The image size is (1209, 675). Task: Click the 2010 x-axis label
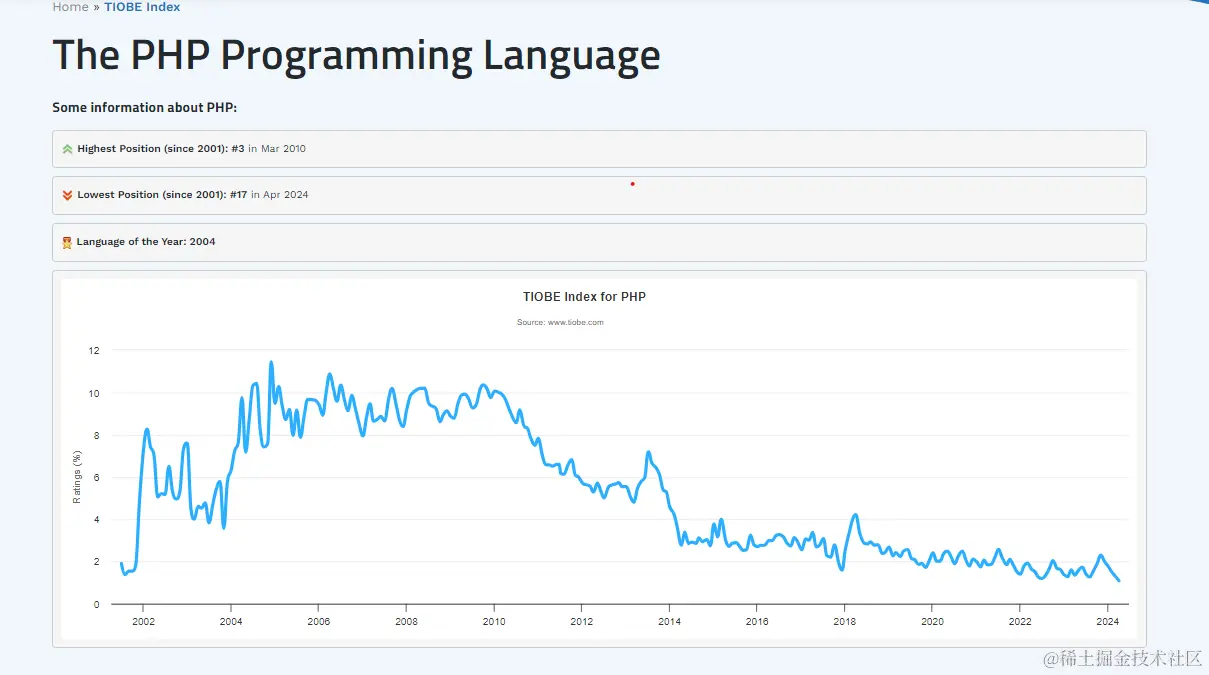[494, 621]
